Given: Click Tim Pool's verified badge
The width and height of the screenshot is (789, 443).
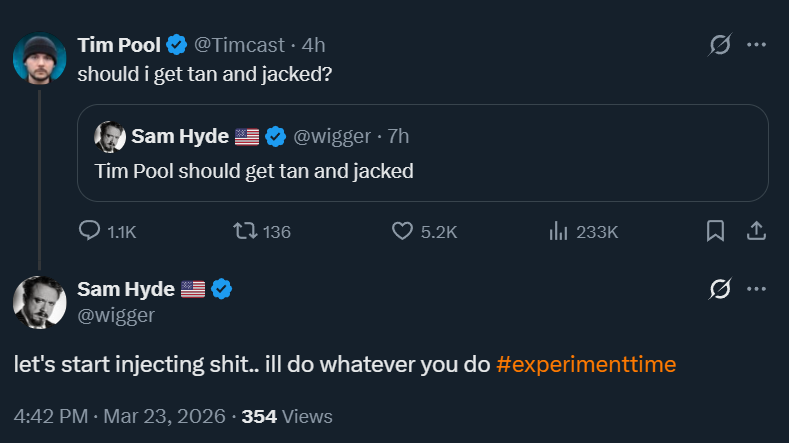Looking at the screenshot, I should click(177, 45).
